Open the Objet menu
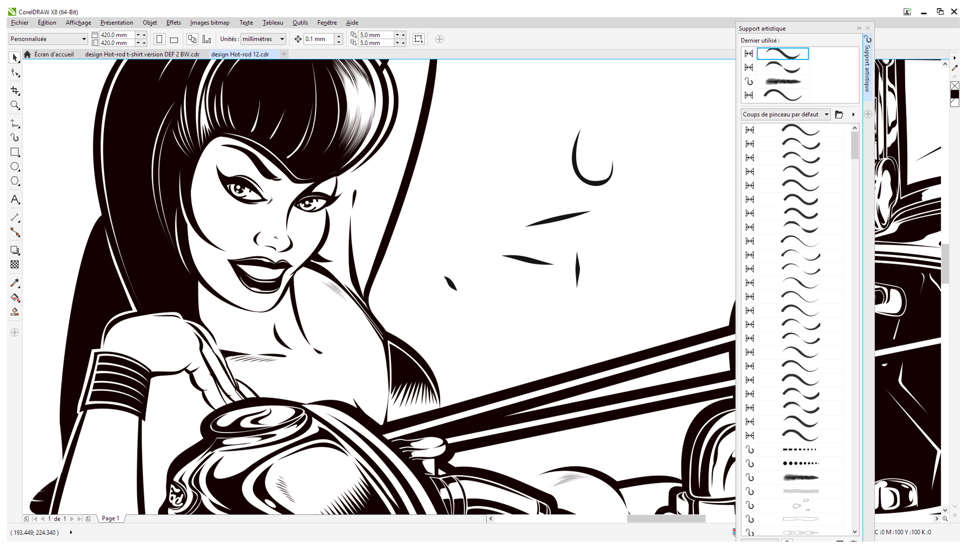The height and width of the screenshot is (549, 966). pyautogui.click(x=150, y=23)
